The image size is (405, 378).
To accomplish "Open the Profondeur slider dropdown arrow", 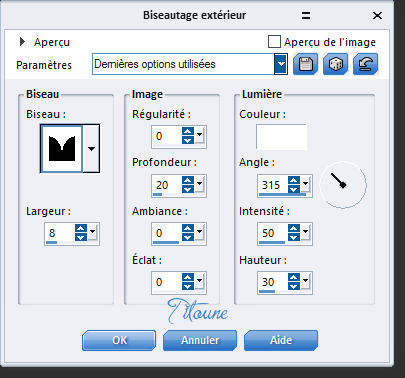I will 200,184.
